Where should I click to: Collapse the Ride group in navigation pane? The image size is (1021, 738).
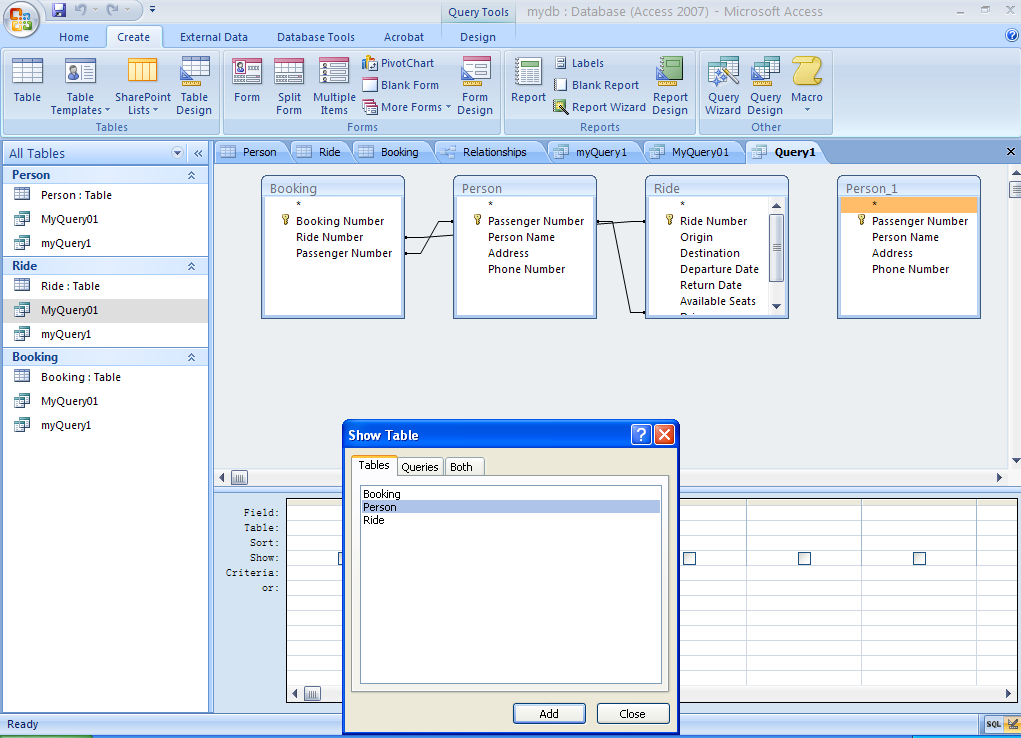(191, 266)
